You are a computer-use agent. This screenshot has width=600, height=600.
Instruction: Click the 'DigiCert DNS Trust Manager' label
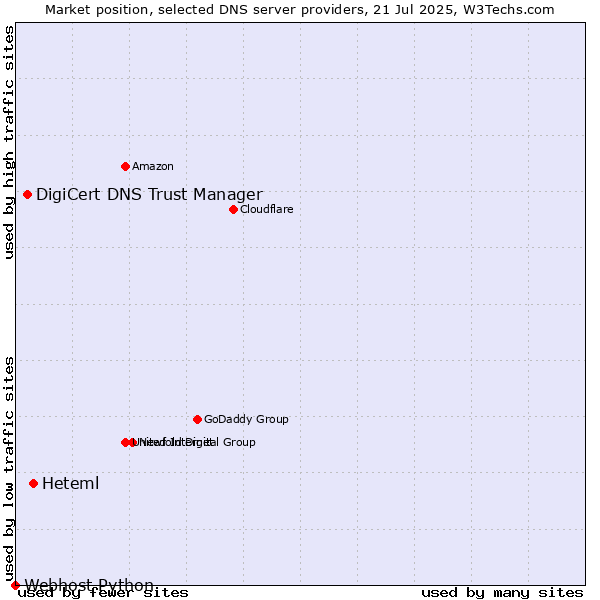click(149, 194)
